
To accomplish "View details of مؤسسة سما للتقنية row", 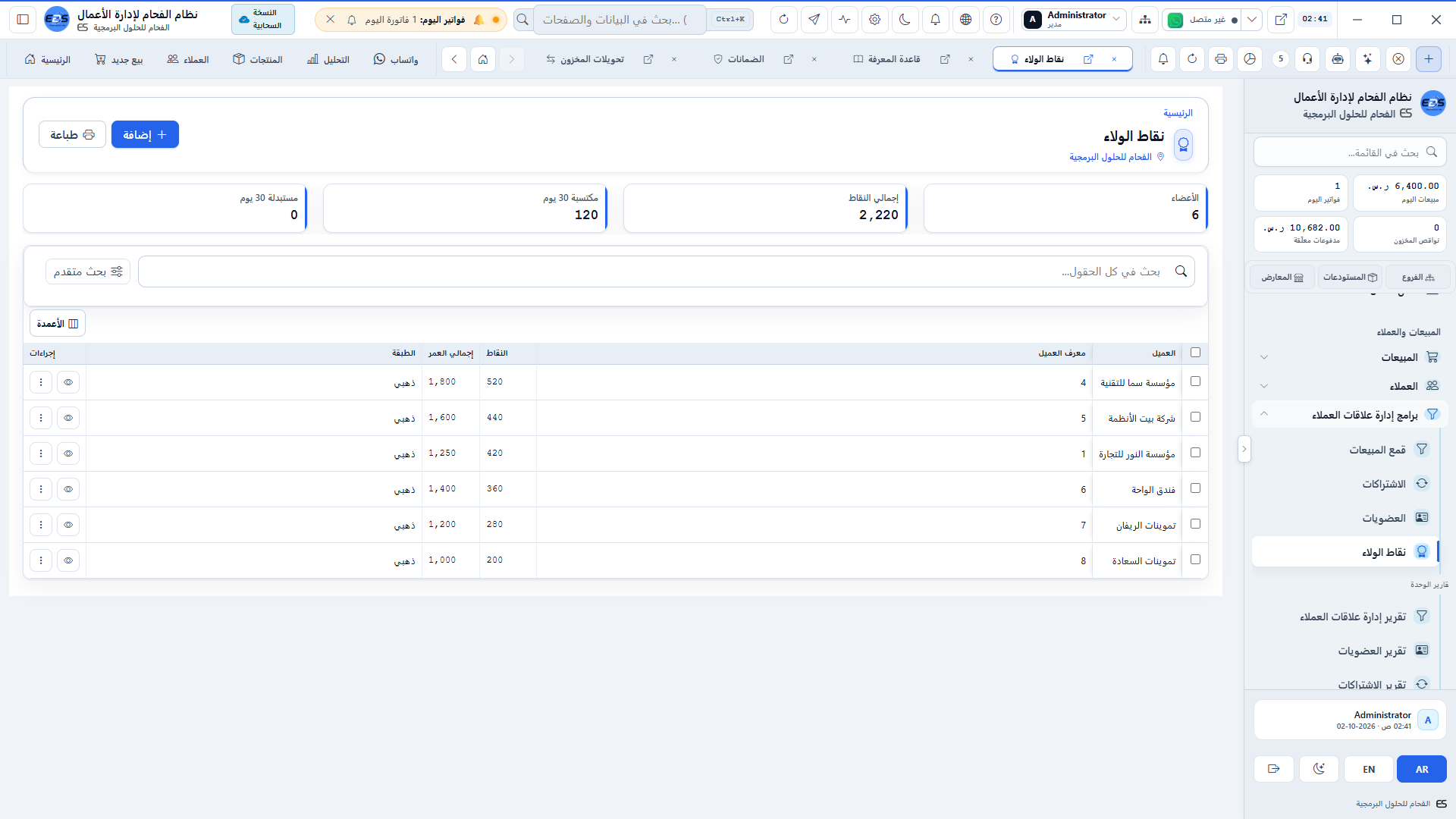I will (x=68, y=382).
